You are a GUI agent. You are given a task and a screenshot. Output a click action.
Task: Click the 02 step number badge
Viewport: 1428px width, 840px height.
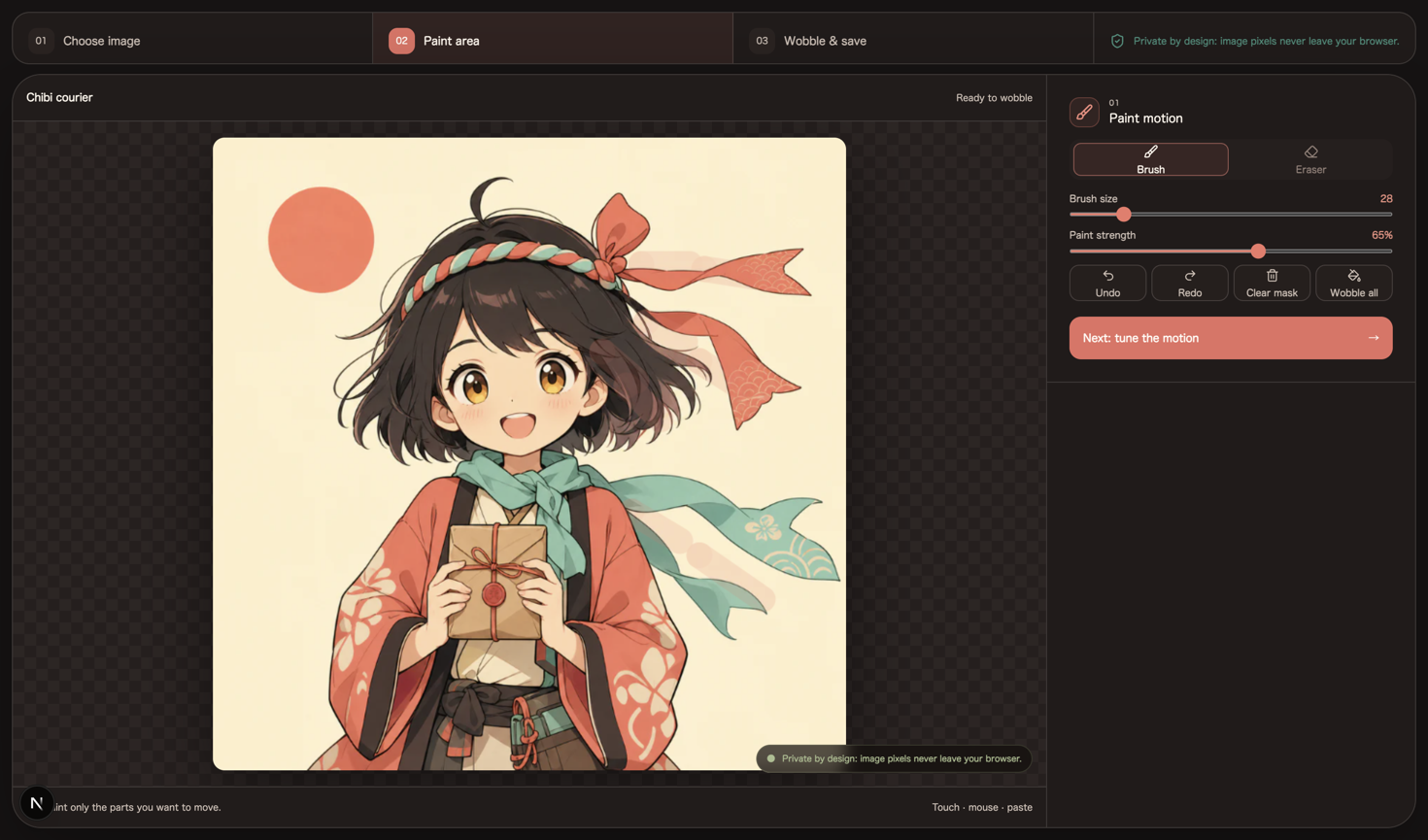point(401,41)
